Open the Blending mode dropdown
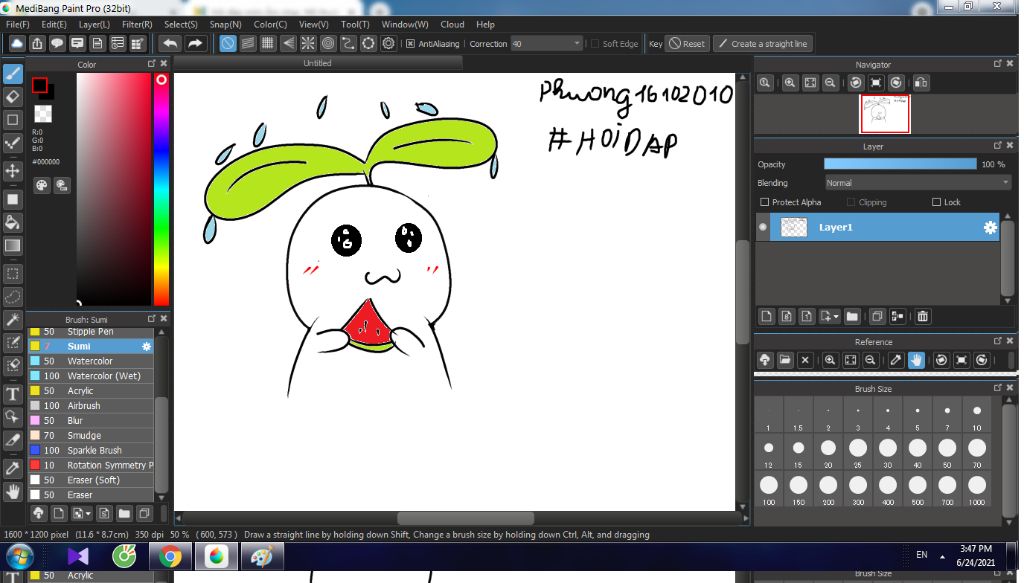The height and width of the screenshot is (583, 1024). (918, 183)
